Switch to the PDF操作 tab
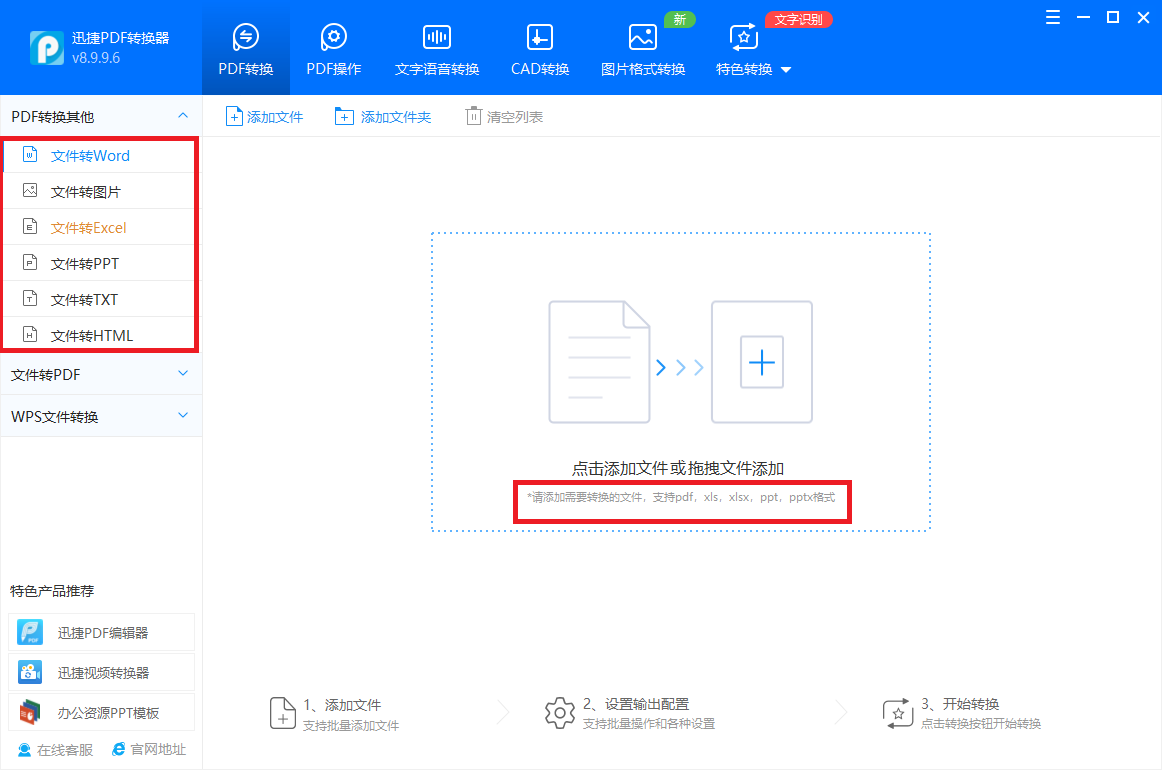1162x770 pixels. coord(333,49)
